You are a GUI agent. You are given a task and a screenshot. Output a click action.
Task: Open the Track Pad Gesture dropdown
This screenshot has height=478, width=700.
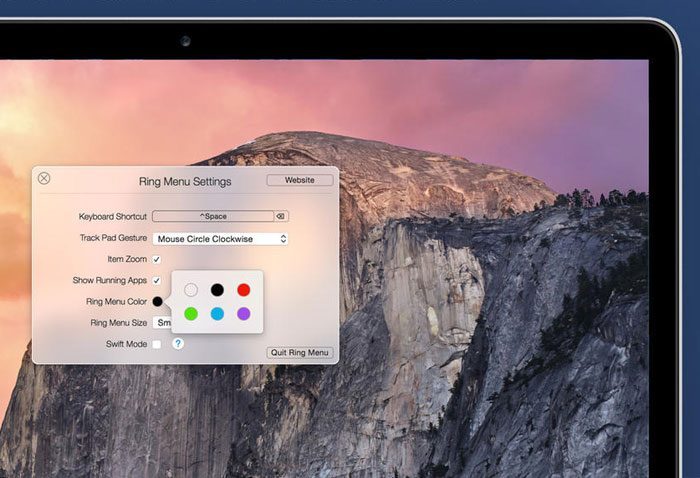(221, 239)
